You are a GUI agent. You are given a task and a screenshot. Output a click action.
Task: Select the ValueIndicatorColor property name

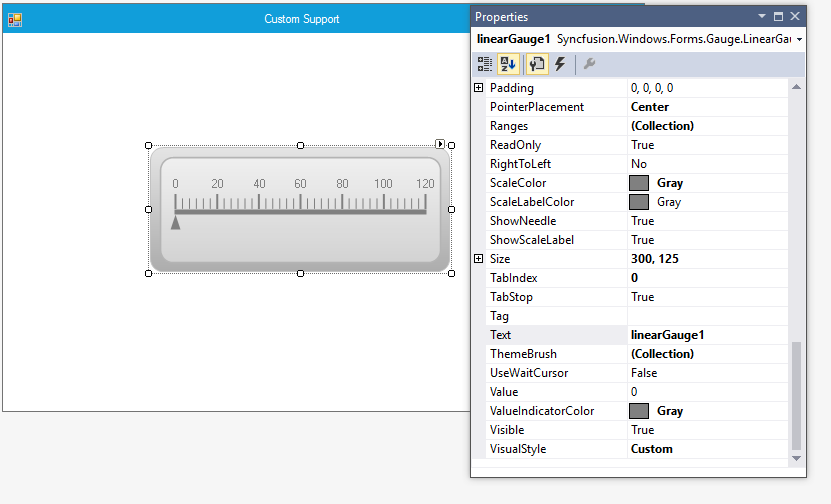(542, 411)
